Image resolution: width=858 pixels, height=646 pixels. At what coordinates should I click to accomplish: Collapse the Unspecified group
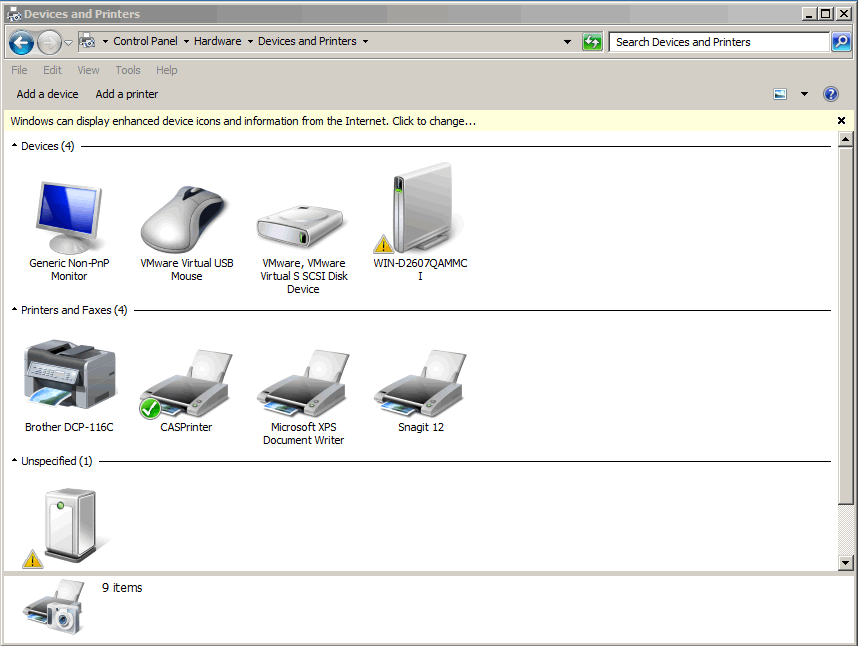[x=14, y=461]
